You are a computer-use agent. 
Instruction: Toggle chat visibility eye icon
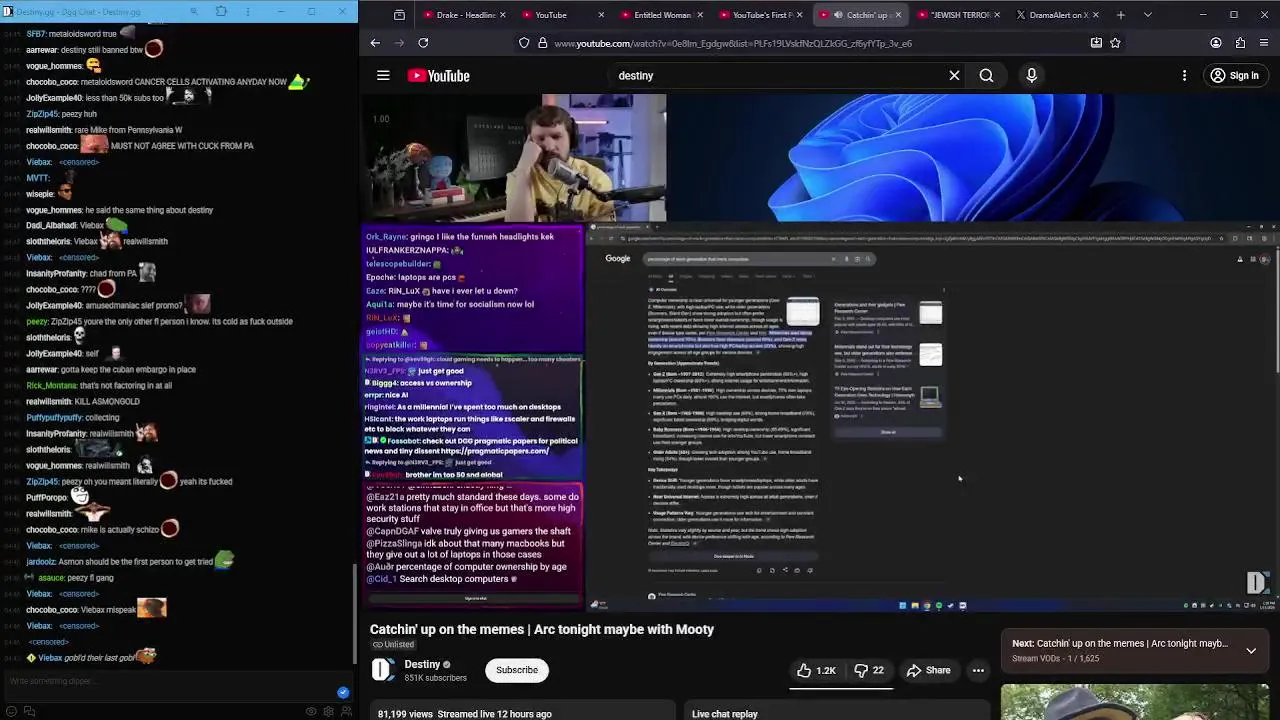311,711
